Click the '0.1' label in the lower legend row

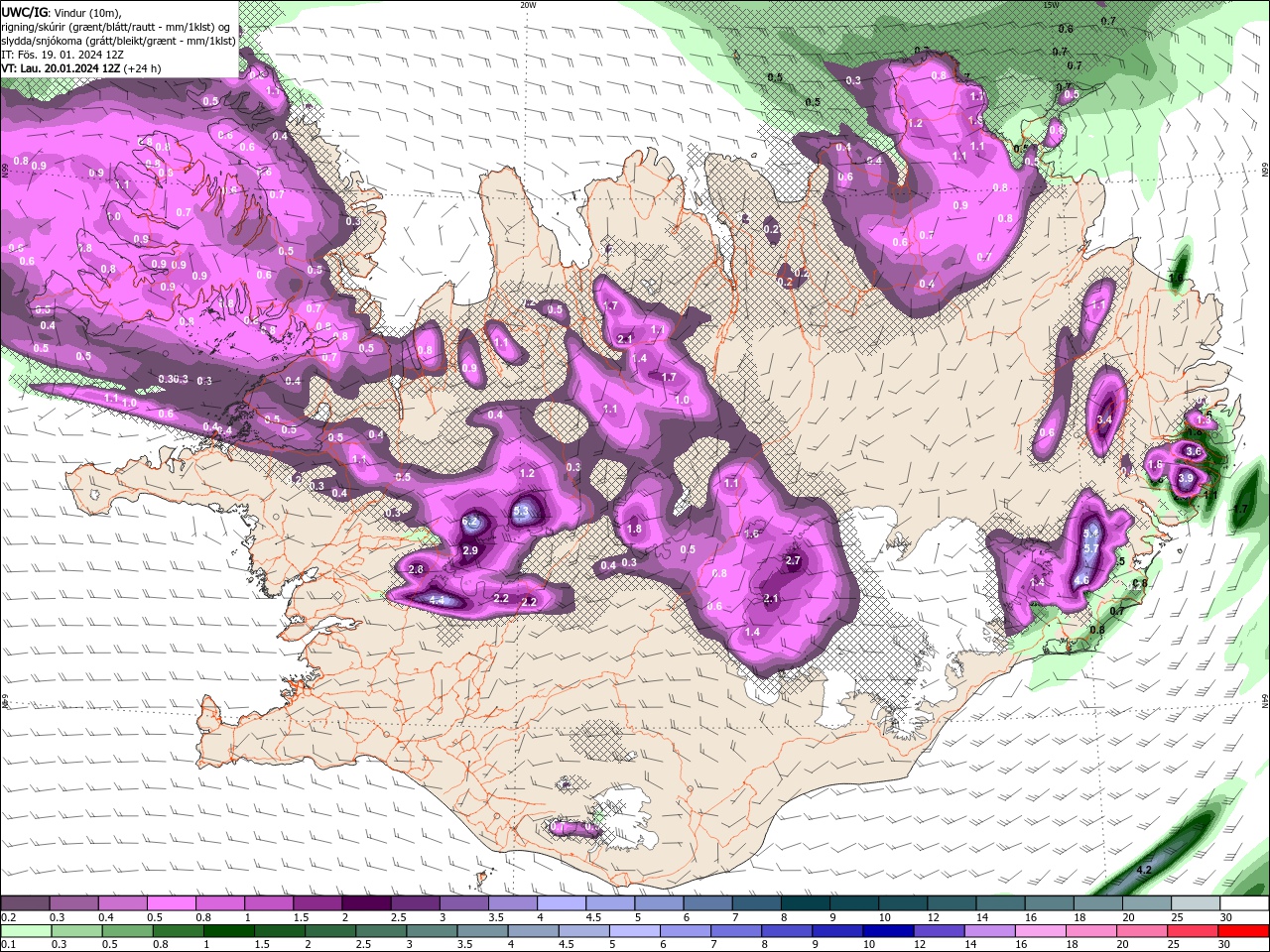(9, 944)
